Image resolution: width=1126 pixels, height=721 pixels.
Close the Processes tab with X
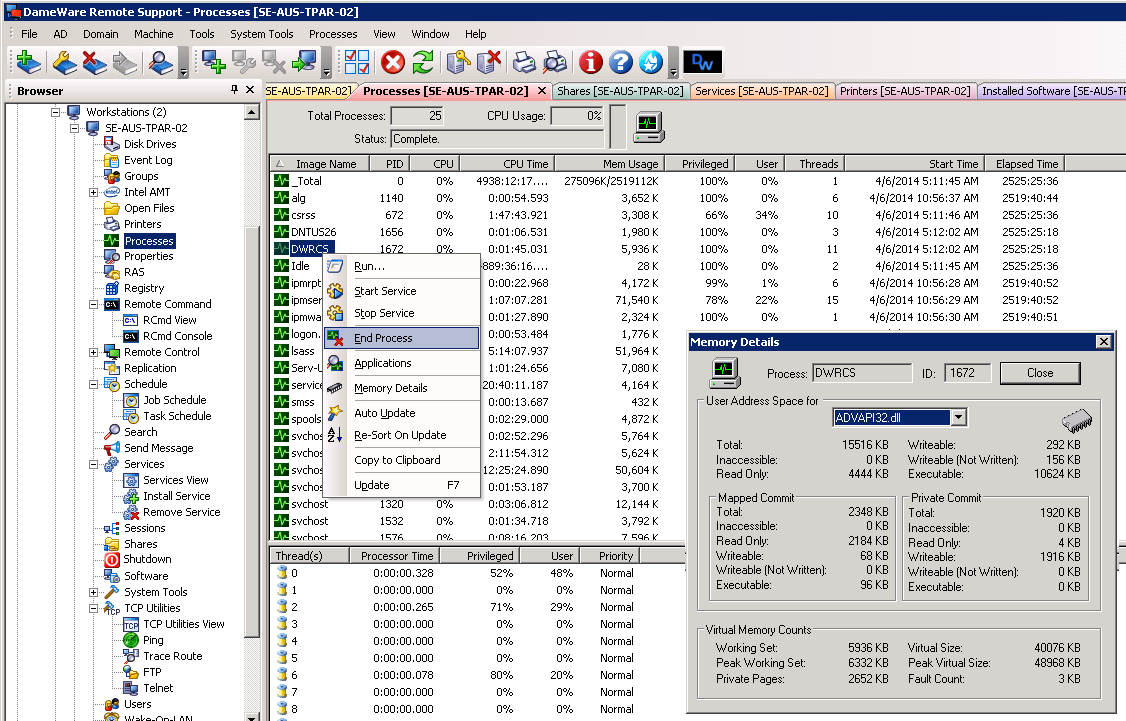pos(542,90)
